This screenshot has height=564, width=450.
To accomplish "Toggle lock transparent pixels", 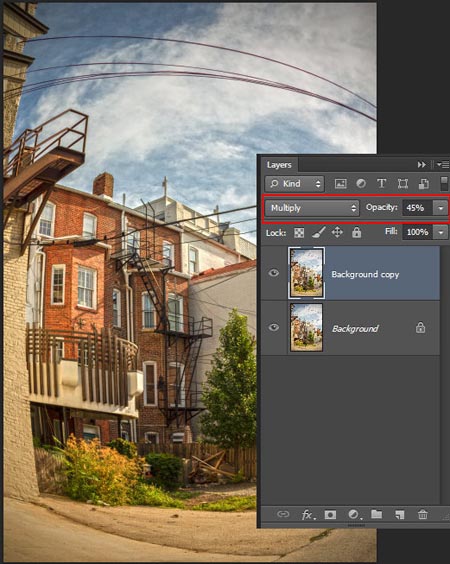I will 299,233.
